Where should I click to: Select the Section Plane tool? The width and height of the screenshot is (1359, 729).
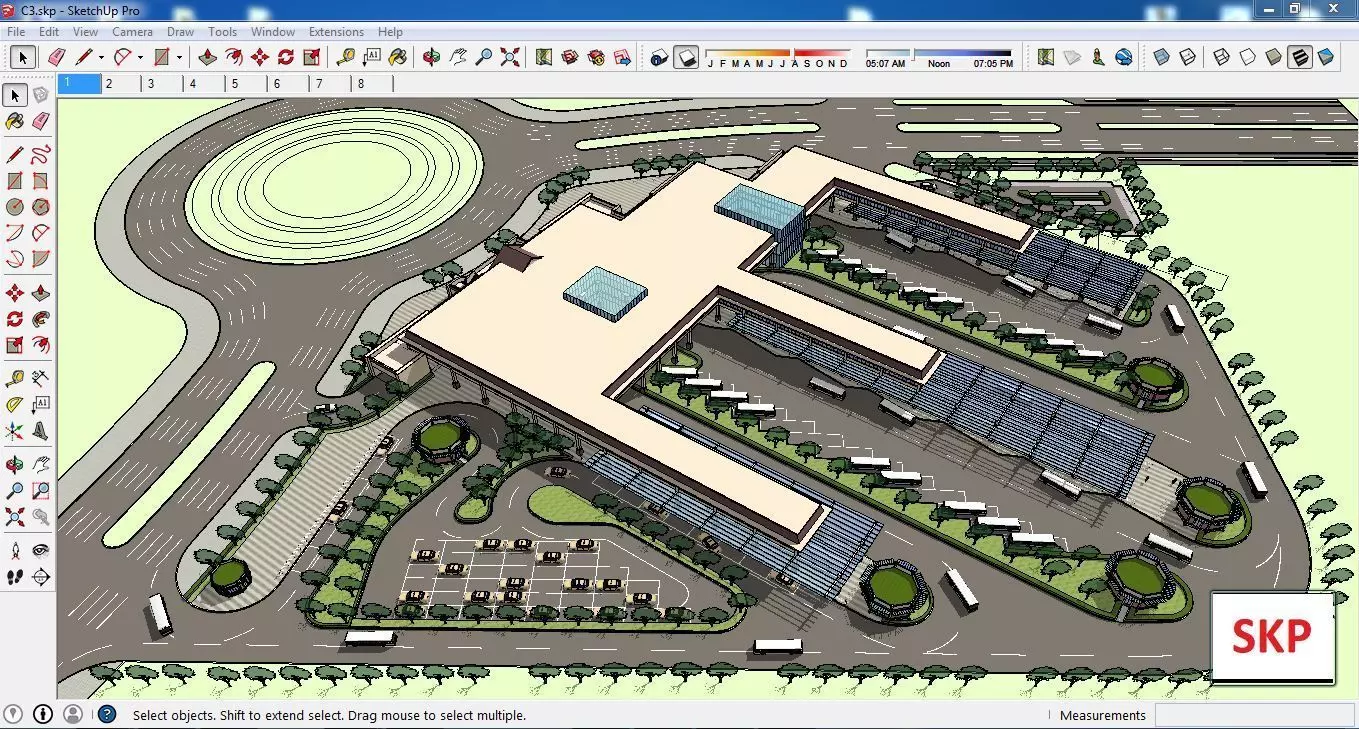41,576
